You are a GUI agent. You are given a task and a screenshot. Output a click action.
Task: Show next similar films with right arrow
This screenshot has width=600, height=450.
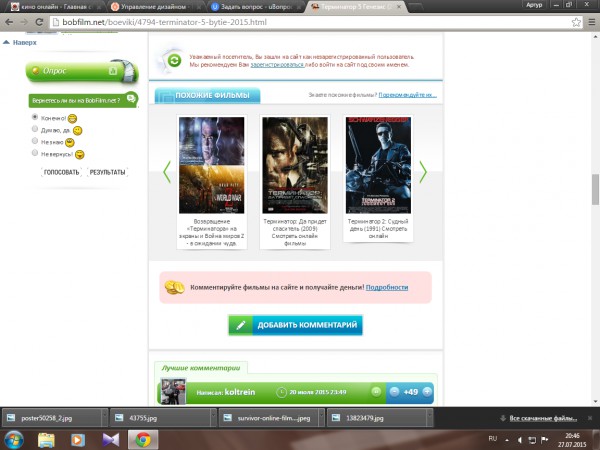[x=423, y=172]
